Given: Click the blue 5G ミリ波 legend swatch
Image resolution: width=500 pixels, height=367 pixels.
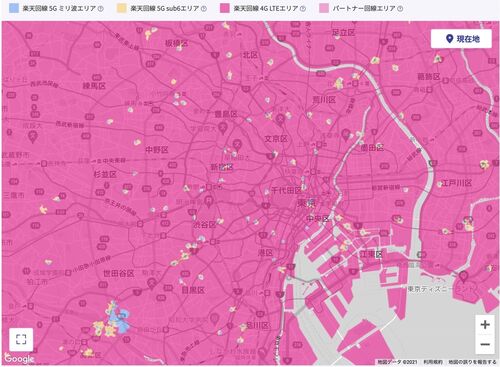Looking at the screenshot, I should [14, 8].
